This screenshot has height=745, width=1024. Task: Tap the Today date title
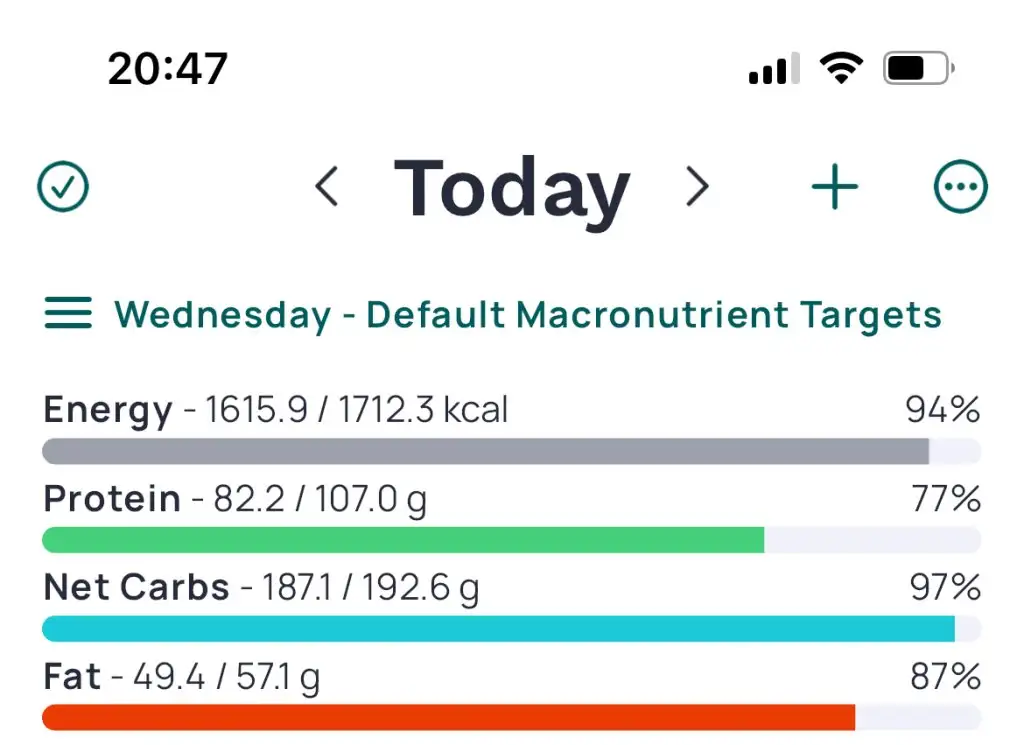(512, 188)
